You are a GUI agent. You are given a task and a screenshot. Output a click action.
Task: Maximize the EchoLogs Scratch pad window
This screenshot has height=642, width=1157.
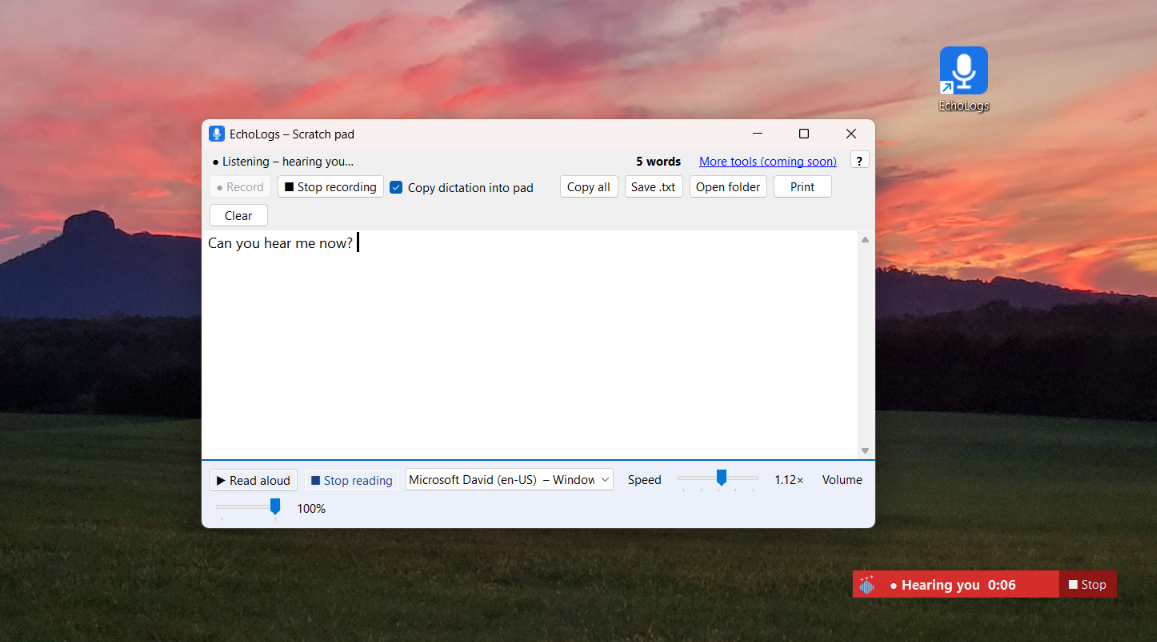804,134
